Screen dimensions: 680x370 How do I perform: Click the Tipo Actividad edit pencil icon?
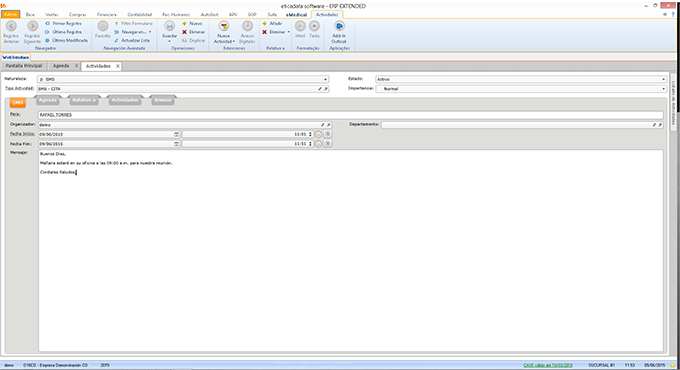tap(320, 88)
